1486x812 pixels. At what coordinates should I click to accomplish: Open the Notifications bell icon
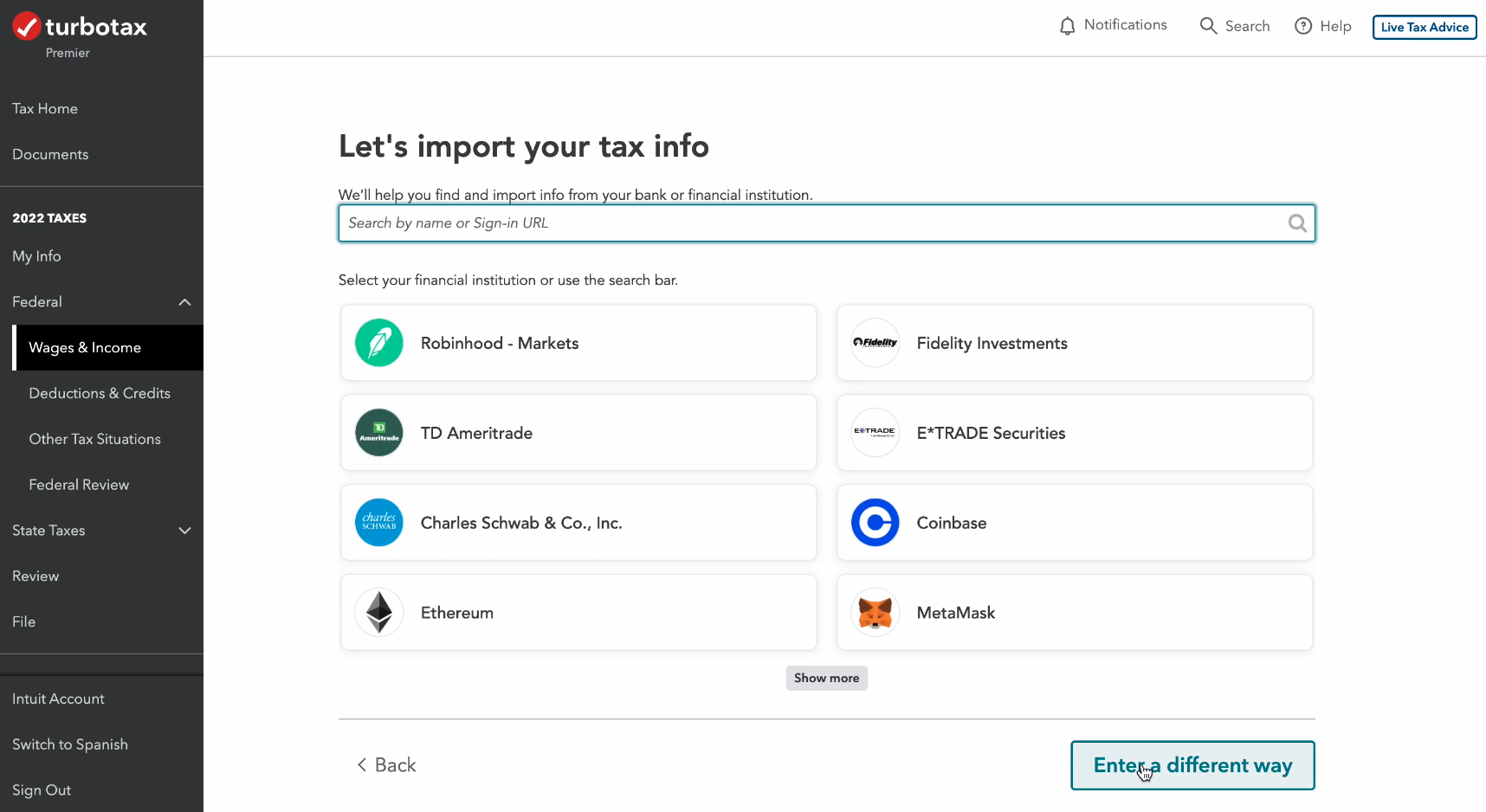[1068, 26]
